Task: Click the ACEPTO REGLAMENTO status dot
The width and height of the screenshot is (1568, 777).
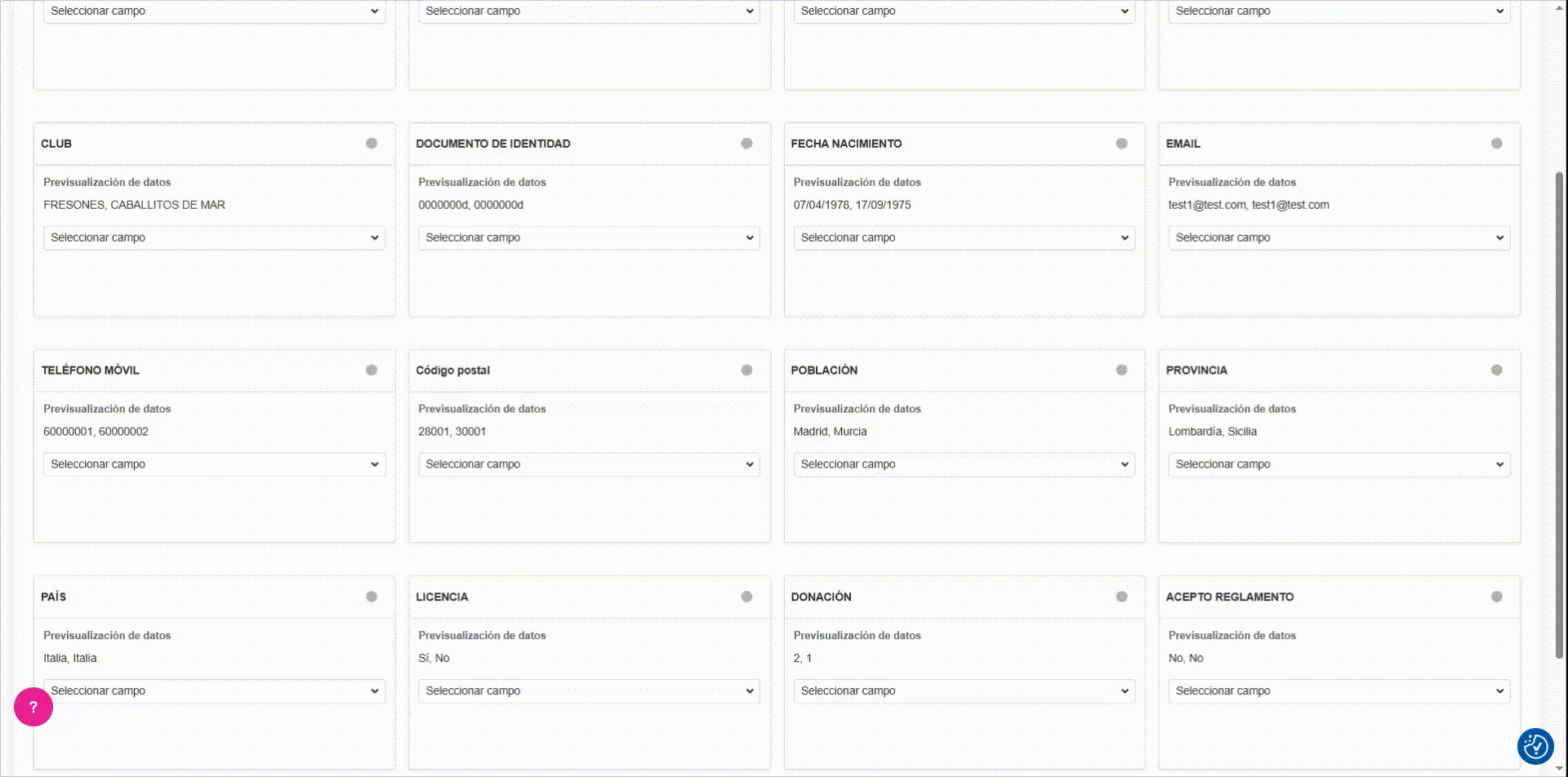Action: click(x=1496, y=597)
